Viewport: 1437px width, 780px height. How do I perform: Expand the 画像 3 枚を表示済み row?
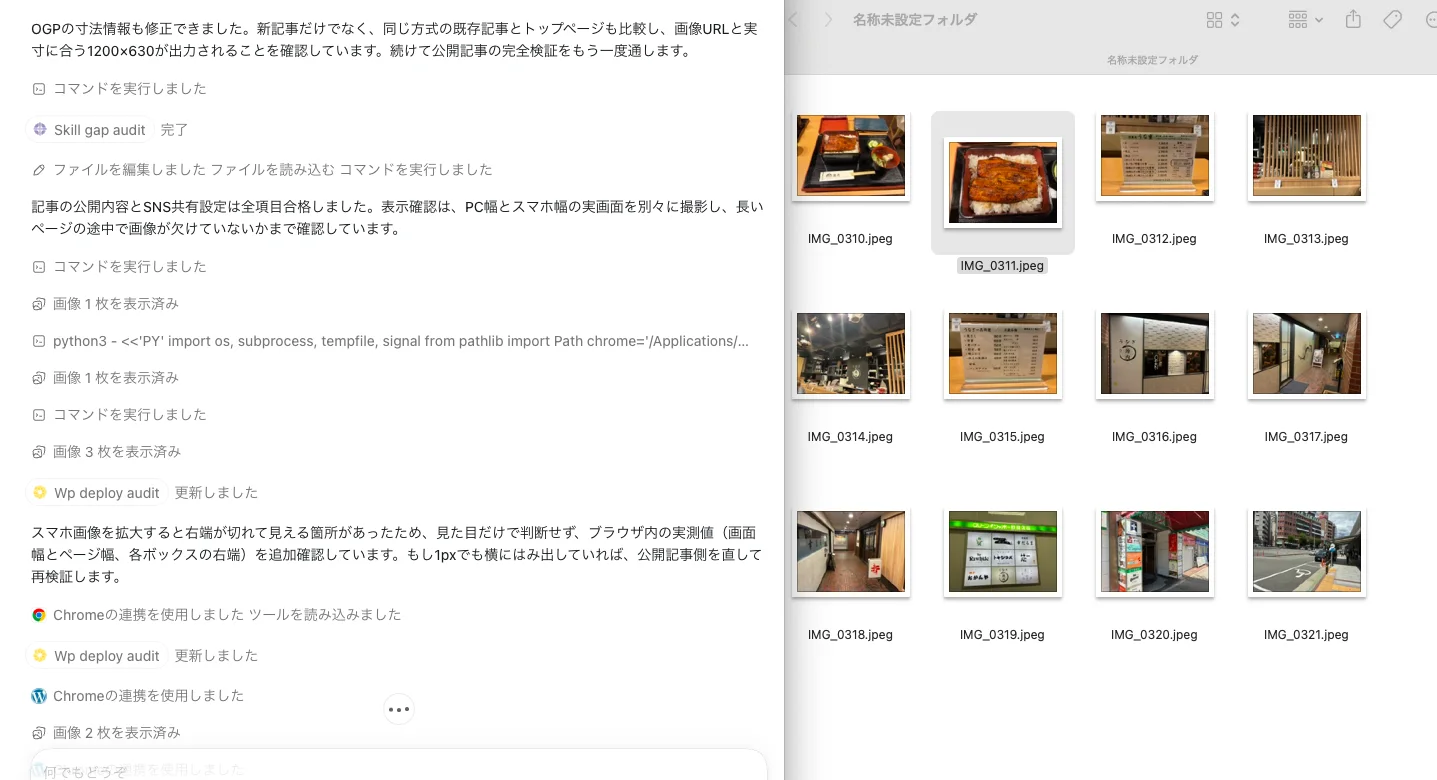106,452
